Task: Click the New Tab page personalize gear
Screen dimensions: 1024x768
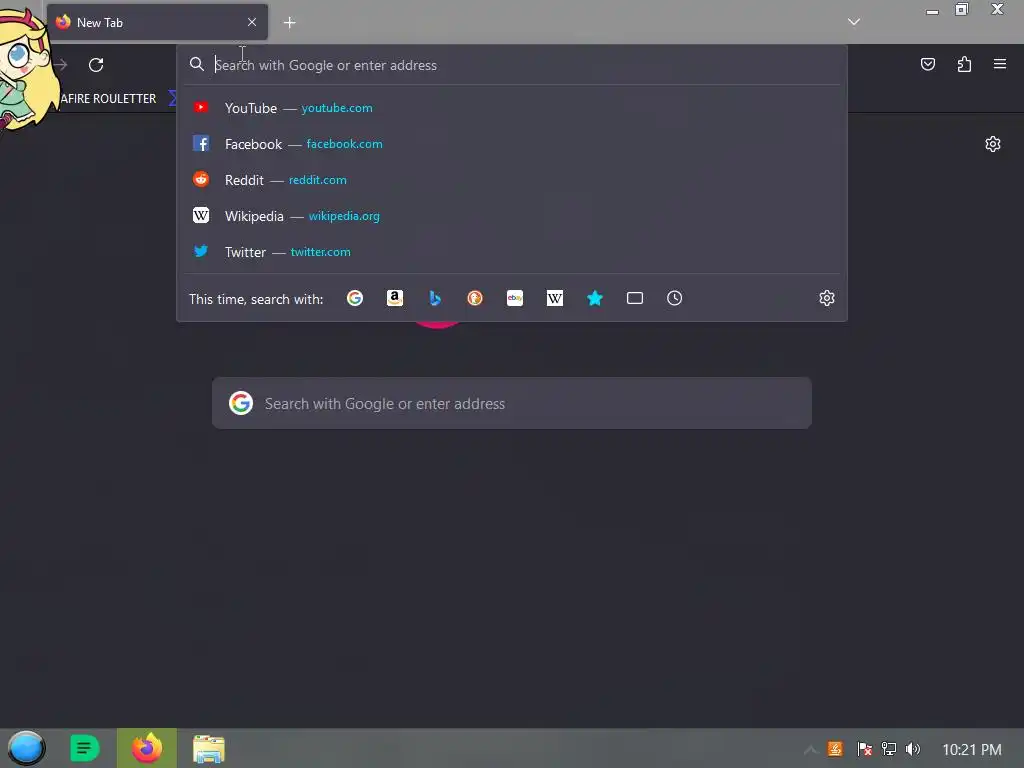Action: click(993, 144)
